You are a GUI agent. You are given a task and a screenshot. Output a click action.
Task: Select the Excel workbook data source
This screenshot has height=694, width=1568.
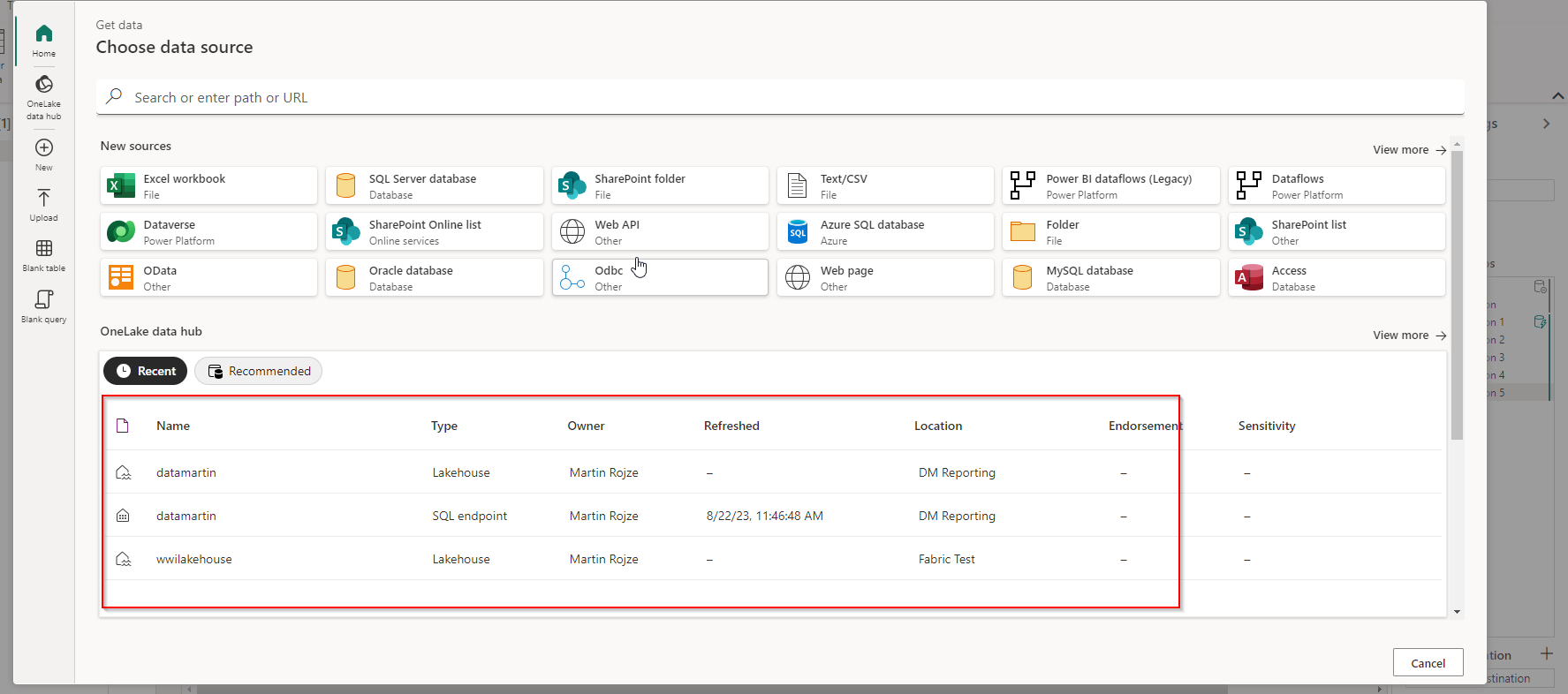pos(208,186)
